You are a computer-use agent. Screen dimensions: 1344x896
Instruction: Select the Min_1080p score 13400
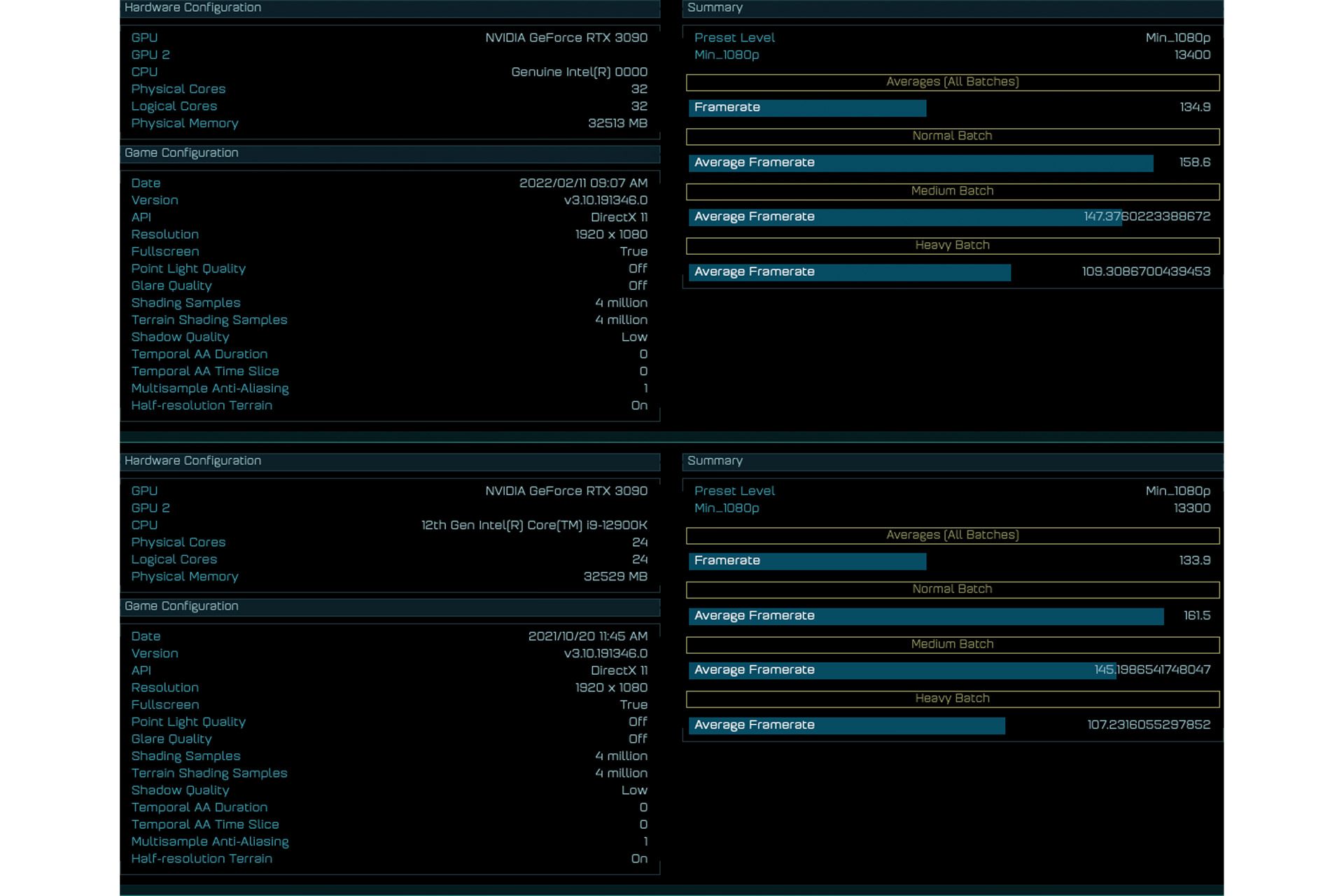1192,55
